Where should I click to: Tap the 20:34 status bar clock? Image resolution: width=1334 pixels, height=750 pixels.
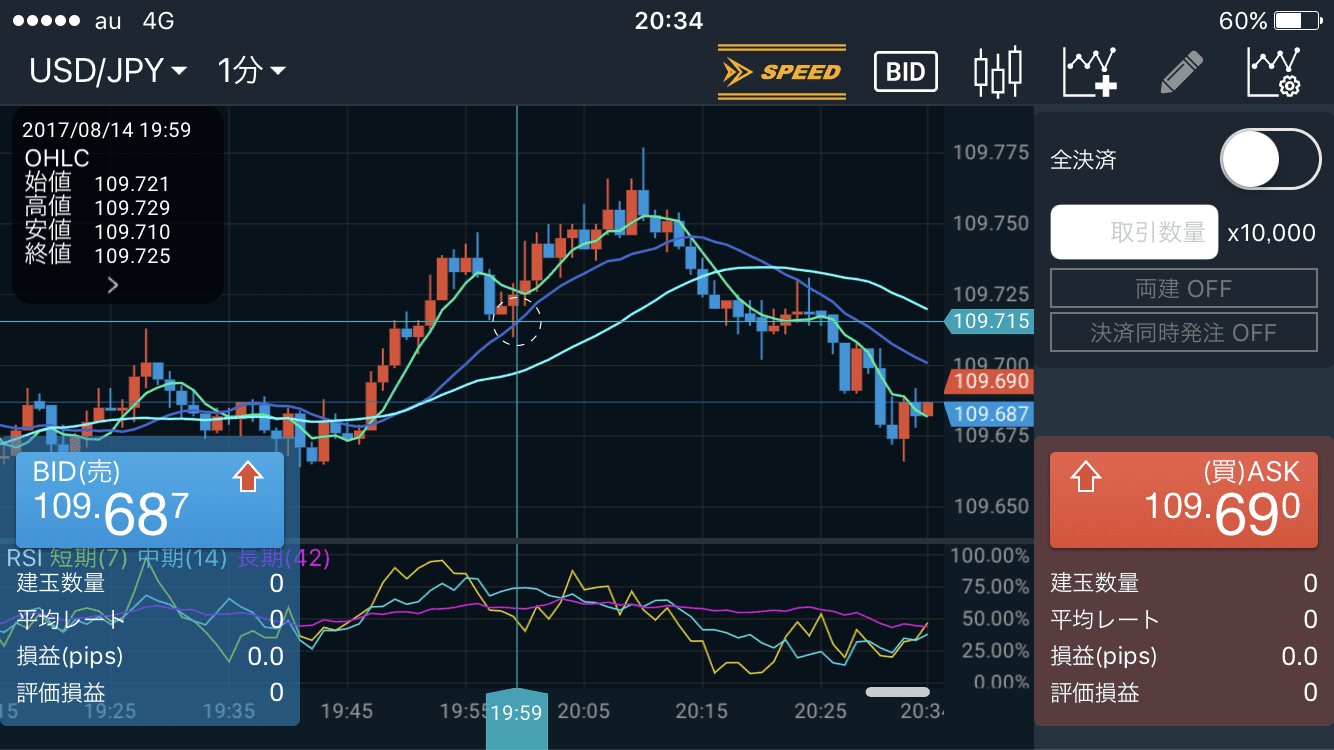tap(669, 20)
